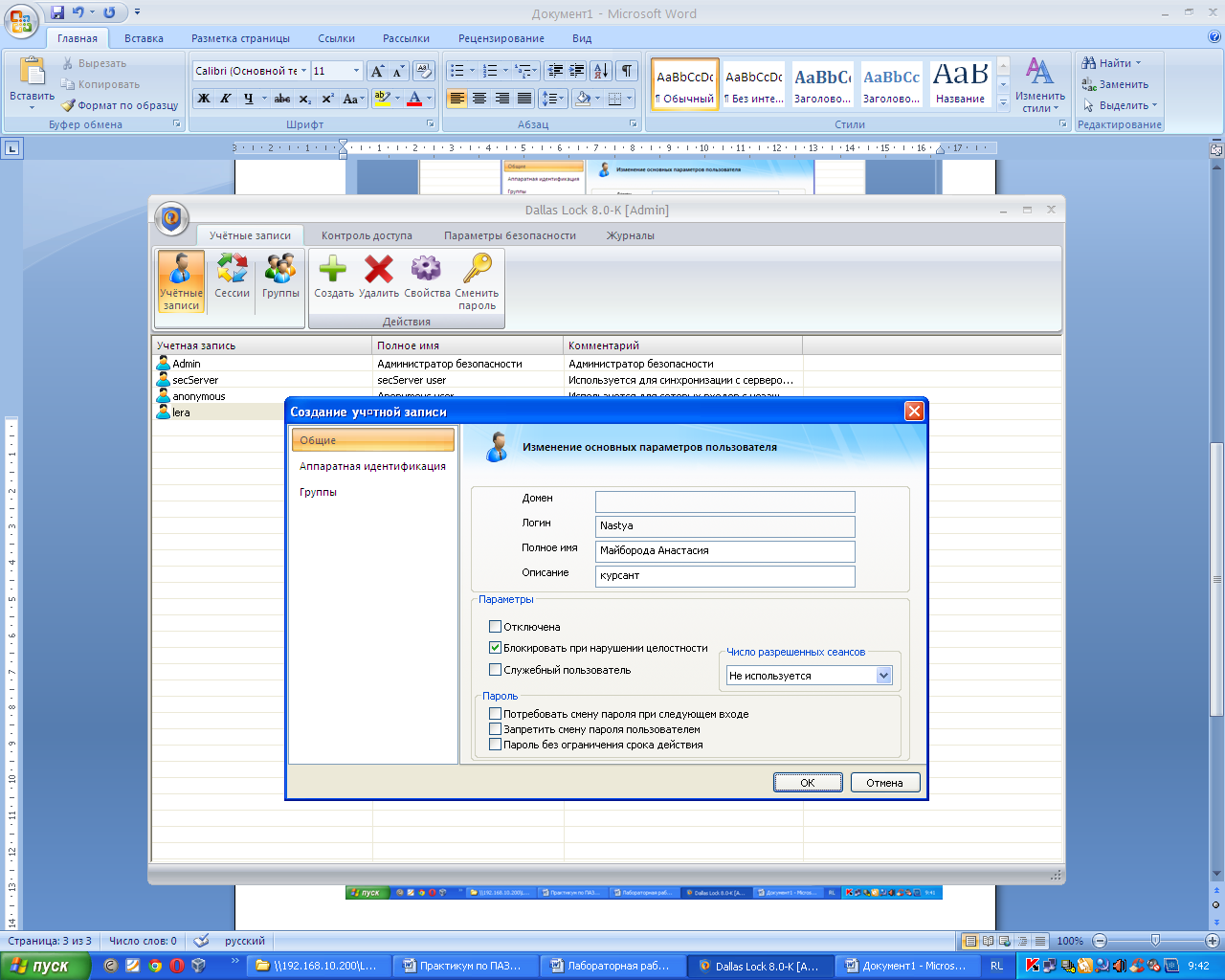
Task: Click Заменить in editing group
Action: (x=1116, y=84)
